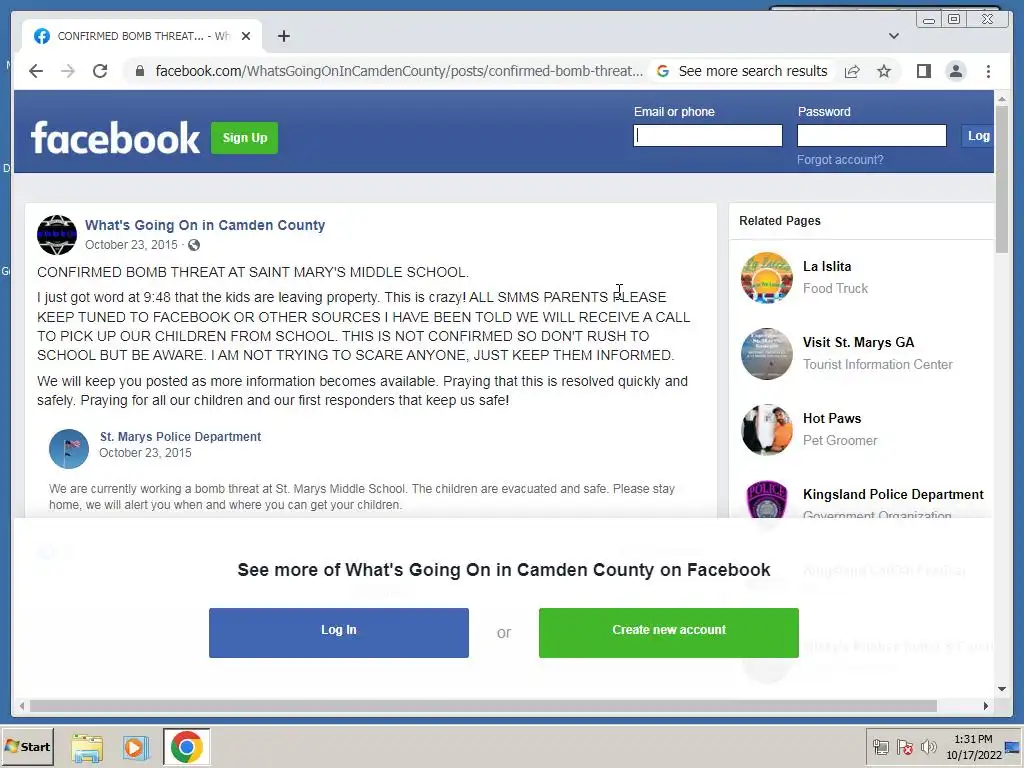Click the browser forward arrow
The image size is (1024, 768).
[68, 71]
